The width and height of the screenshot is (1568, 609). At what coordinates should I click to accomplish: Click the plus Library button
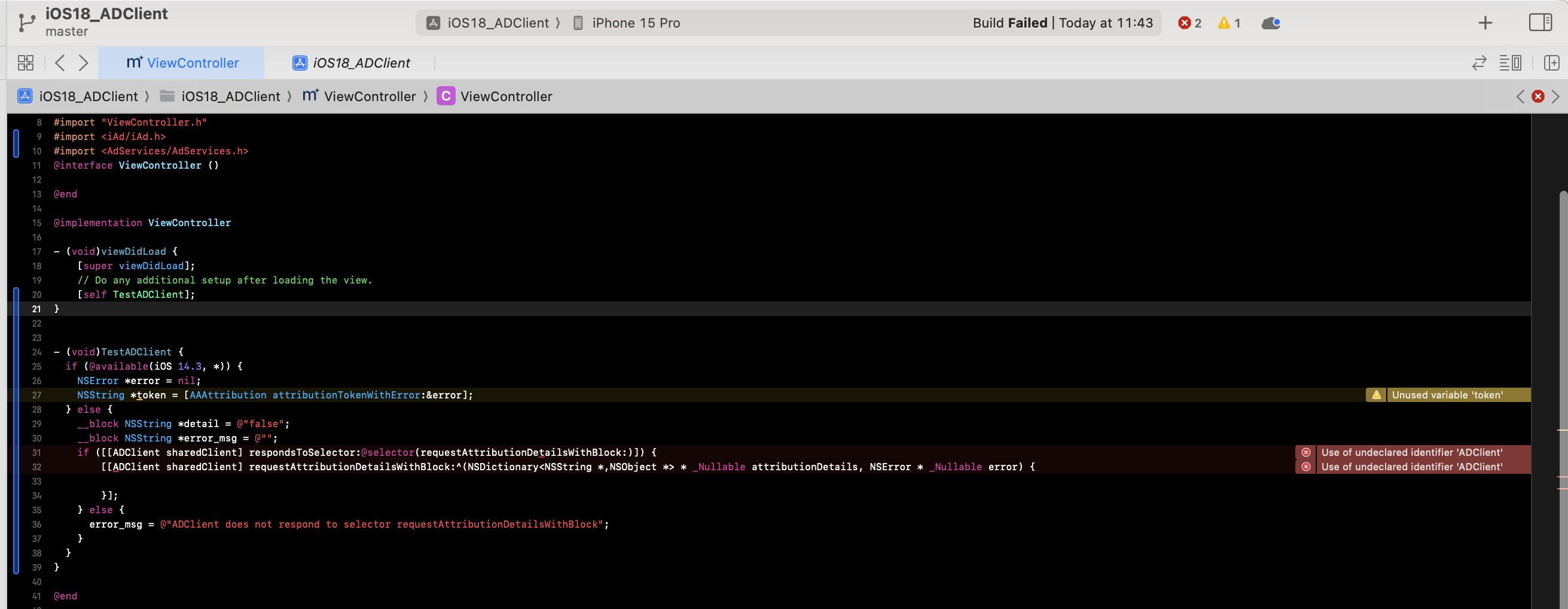(x=1485, y=23)
